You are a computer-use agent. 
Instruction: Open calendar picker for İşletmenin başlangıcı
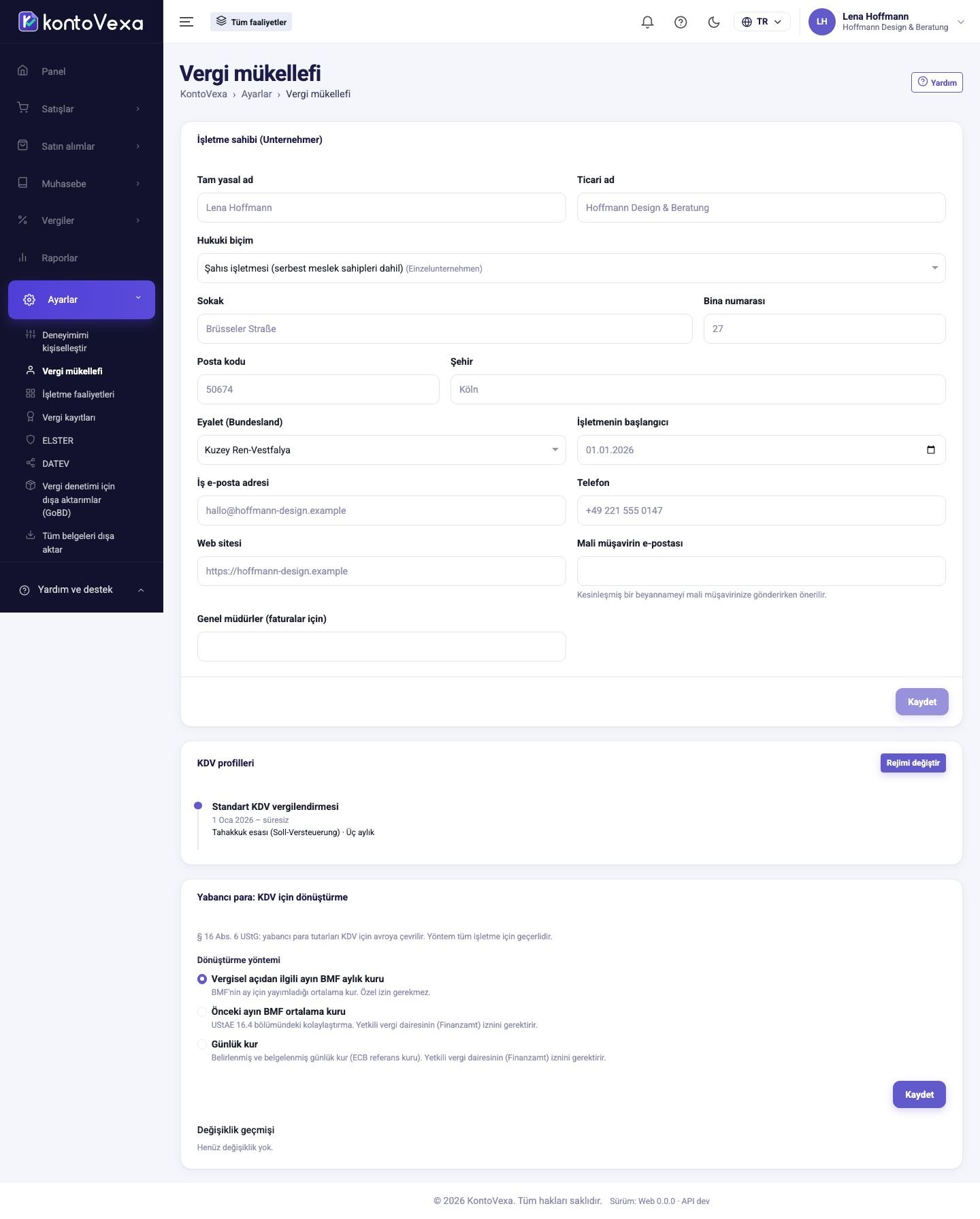pyautogui.click(x=931, y=450)
